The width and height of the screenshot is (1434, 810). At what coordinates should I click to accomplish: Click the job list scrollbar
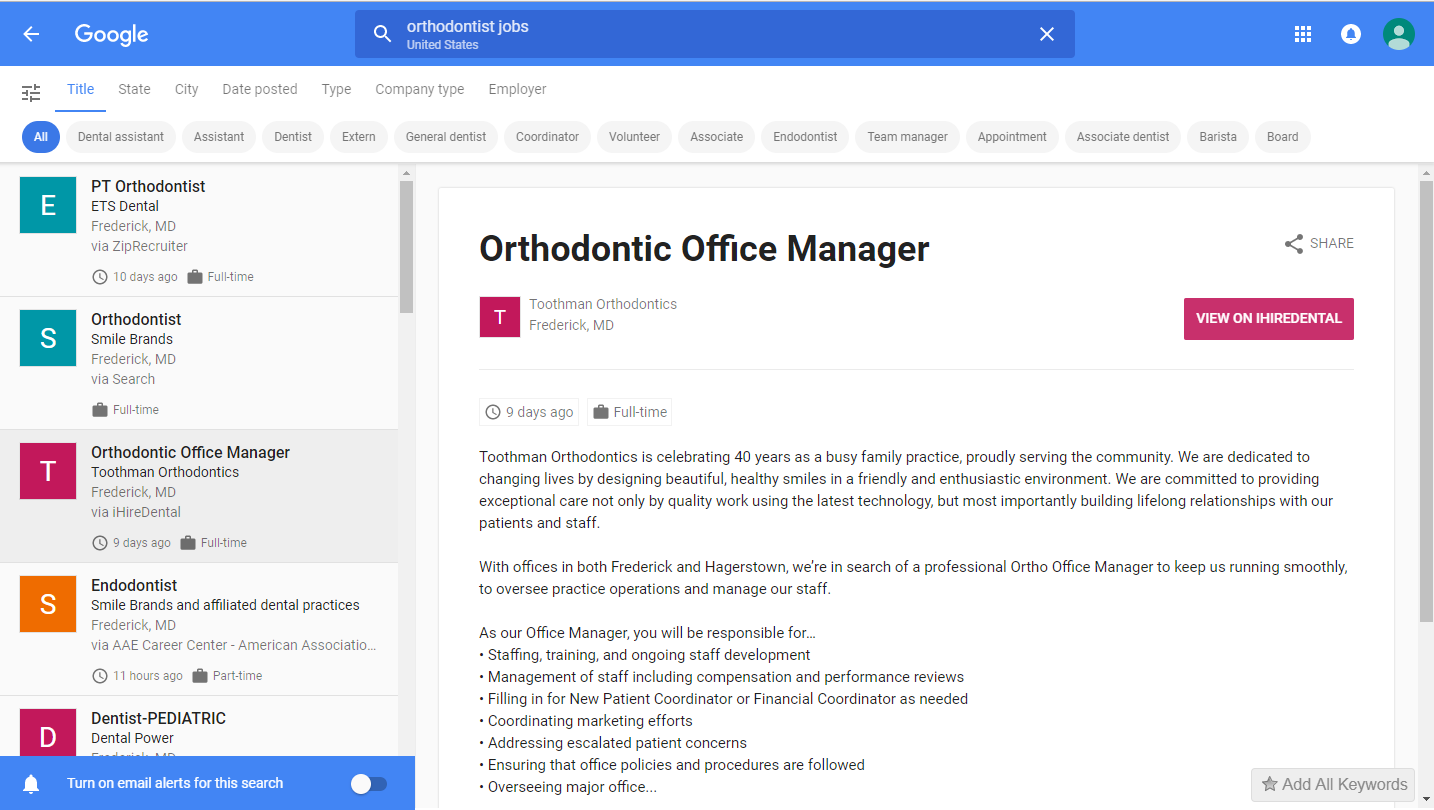coord(406,248)
